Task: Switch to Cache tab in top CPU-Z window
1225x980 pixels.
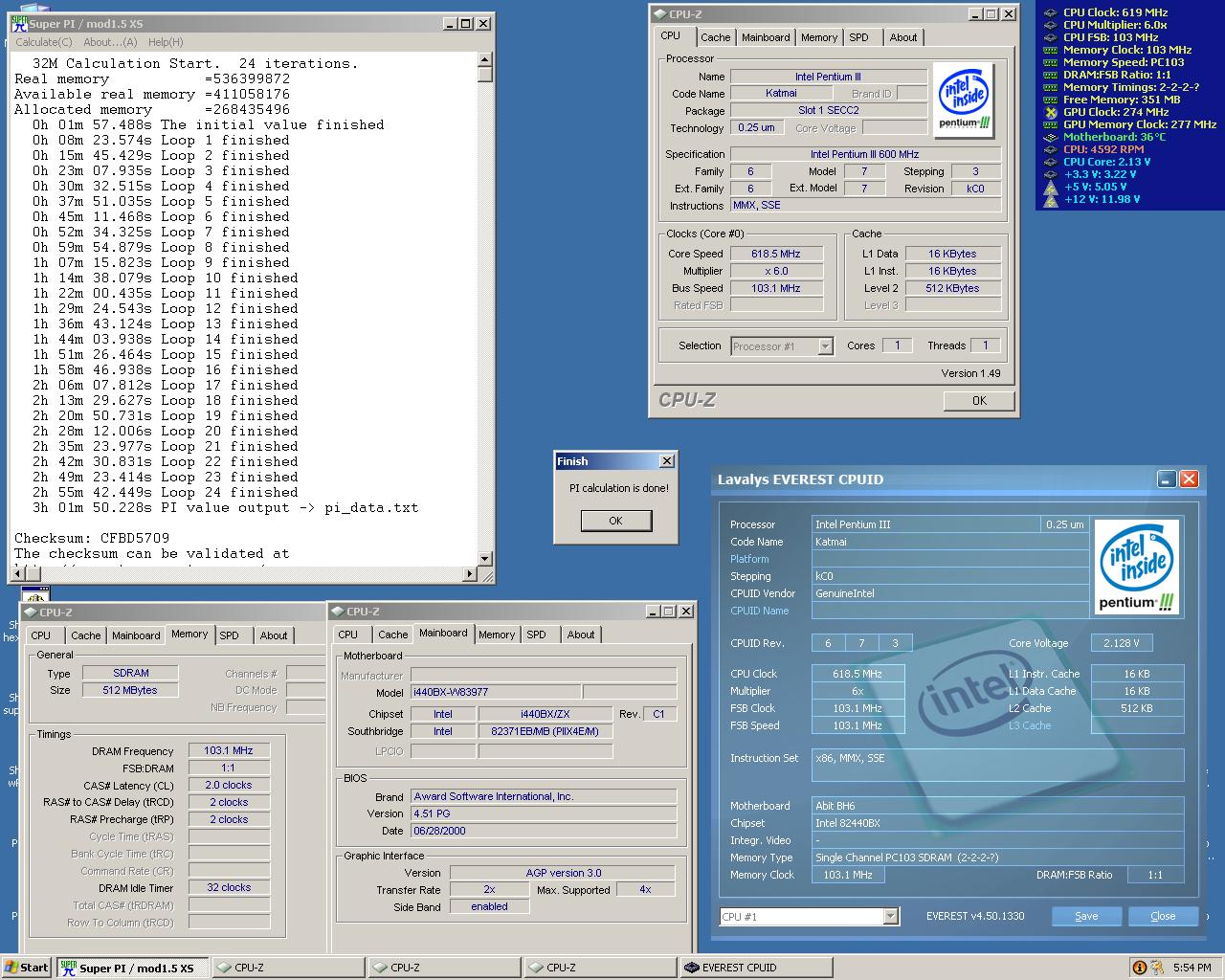Action: click(x=715, y=37)
